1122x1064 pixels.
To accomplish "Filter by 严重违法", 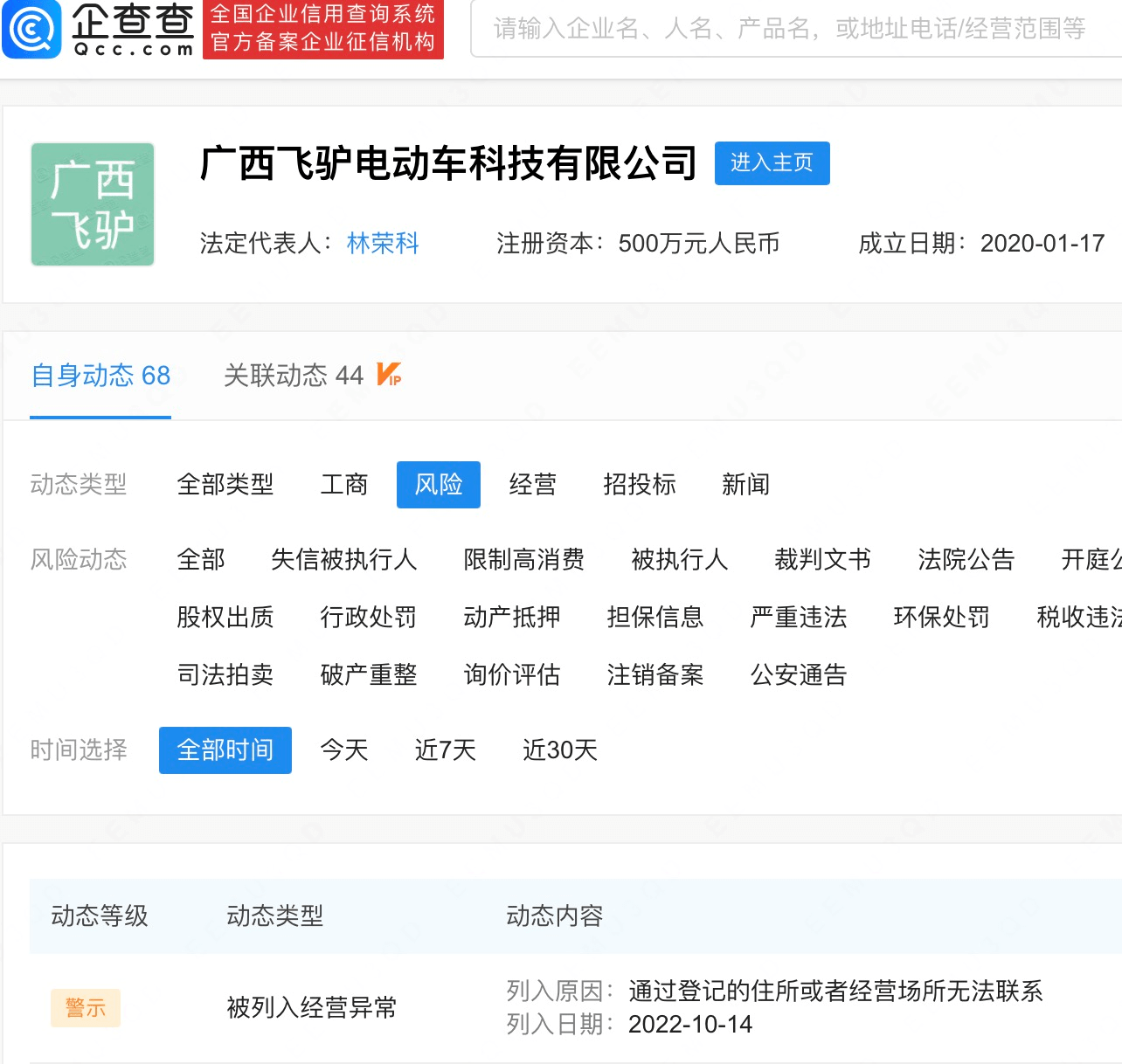I will [x=799, y=617].
